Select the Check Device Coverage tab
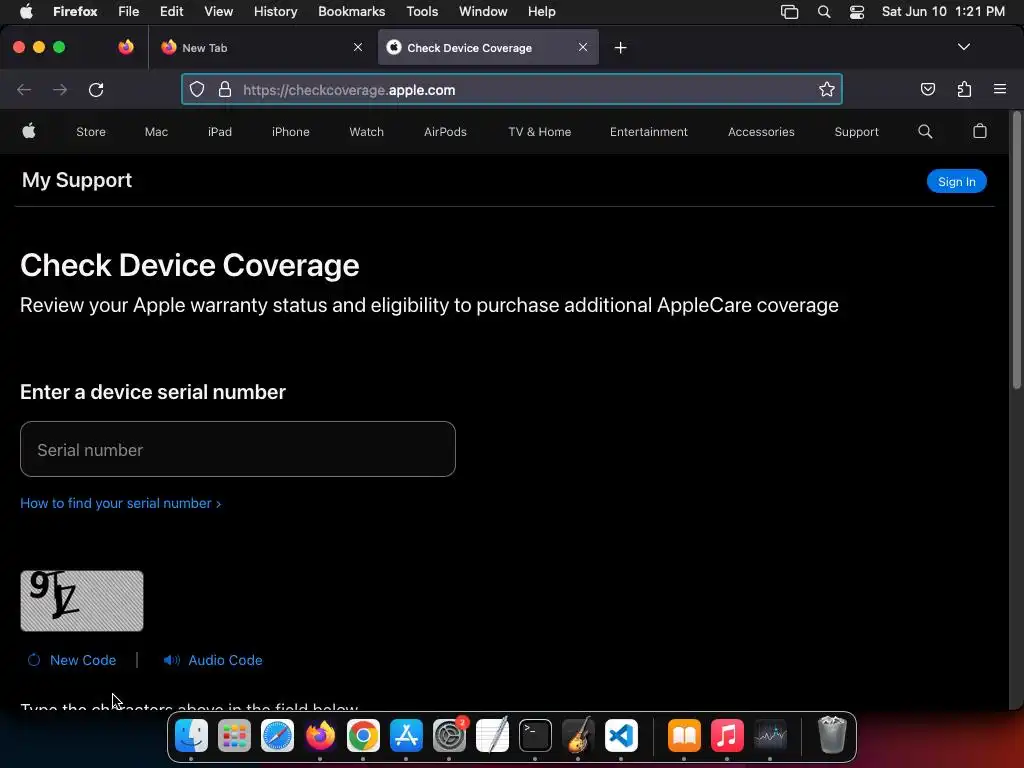The width and height of the screenshot is (1024, 768). 488,48
